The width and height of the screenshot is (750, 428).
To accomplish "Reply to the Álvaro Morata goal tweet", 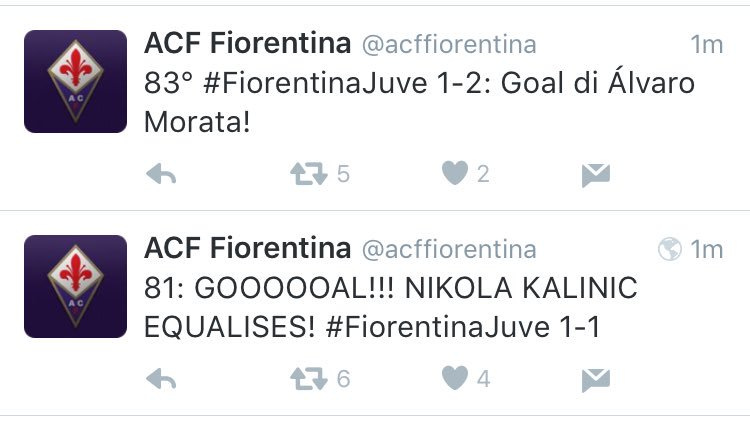I will [161, 174].
